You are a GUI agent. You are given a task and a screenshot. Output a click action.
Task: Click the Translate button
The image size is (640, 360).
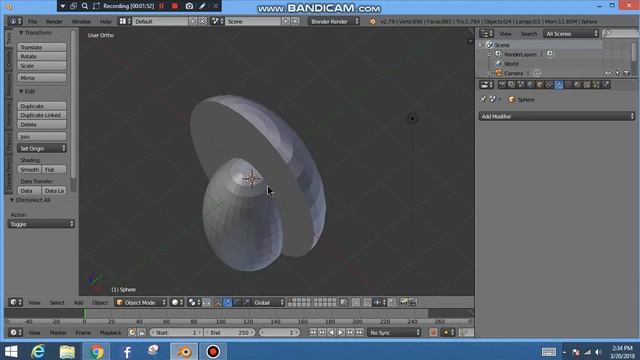click(x=42, y=47)
